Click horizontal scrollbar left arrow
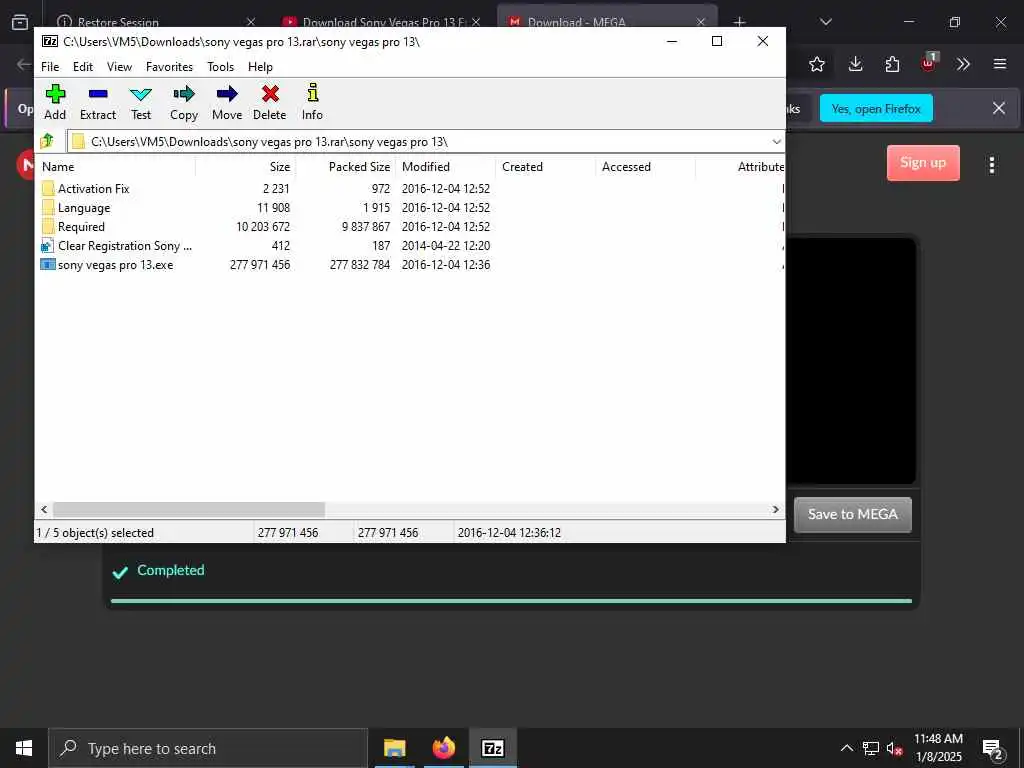The width and height of the screenshot is (1024, 768). coord(44,509)
